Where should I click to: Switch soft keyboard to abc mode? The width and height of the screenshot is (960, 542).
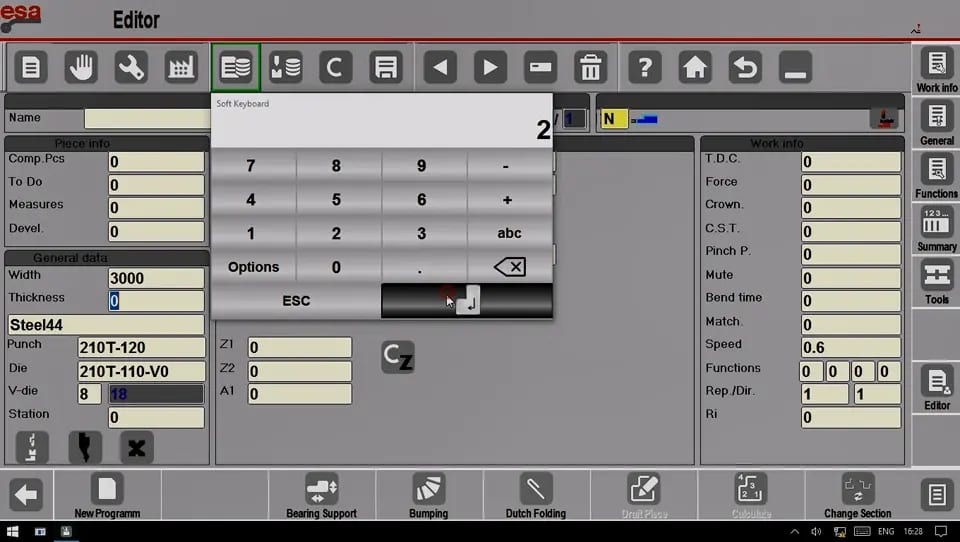tap(509, 233)
